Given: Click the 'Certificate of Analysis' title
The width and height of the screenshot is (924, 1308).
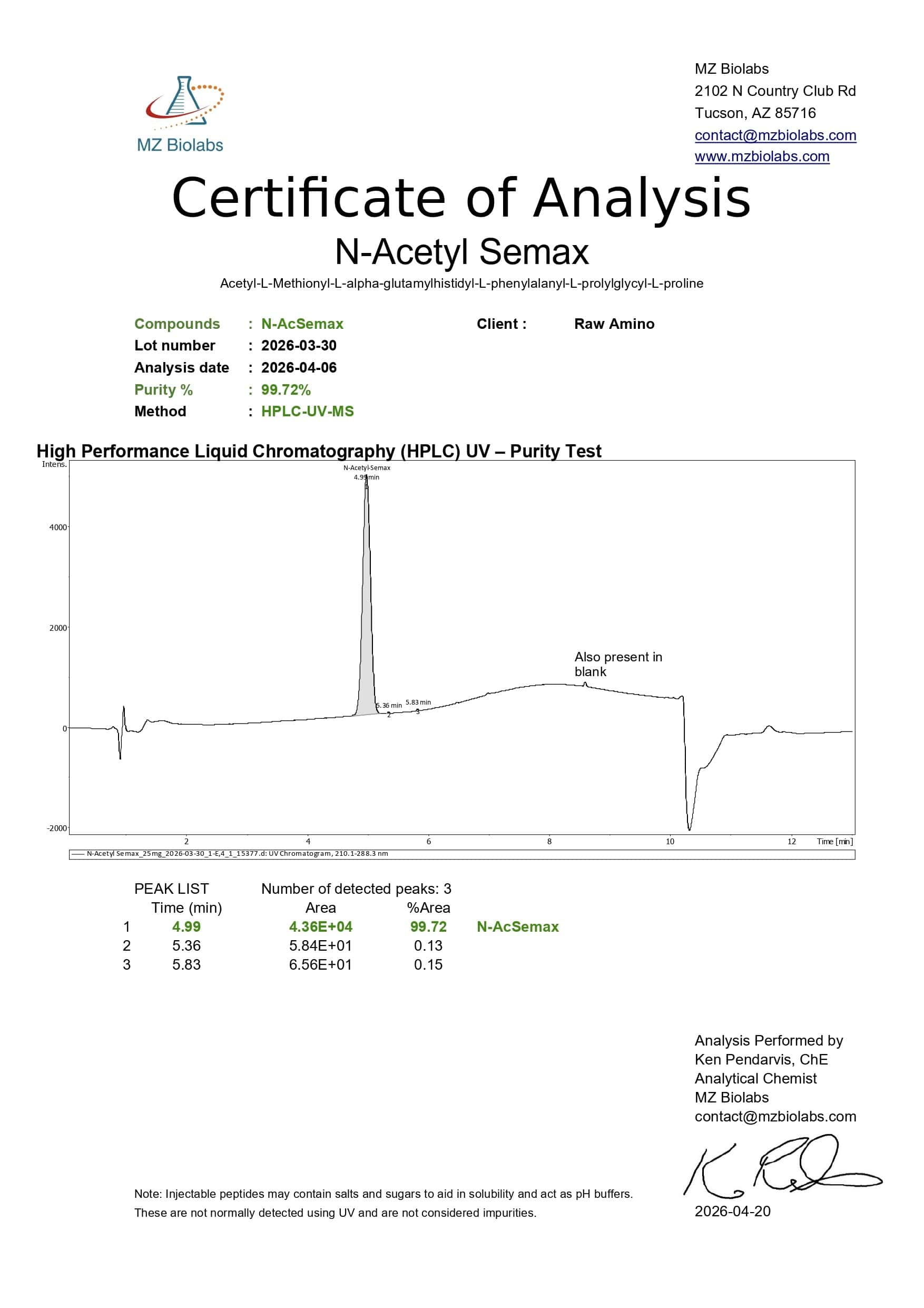Looking at the screenshot, I should (461, 198).
